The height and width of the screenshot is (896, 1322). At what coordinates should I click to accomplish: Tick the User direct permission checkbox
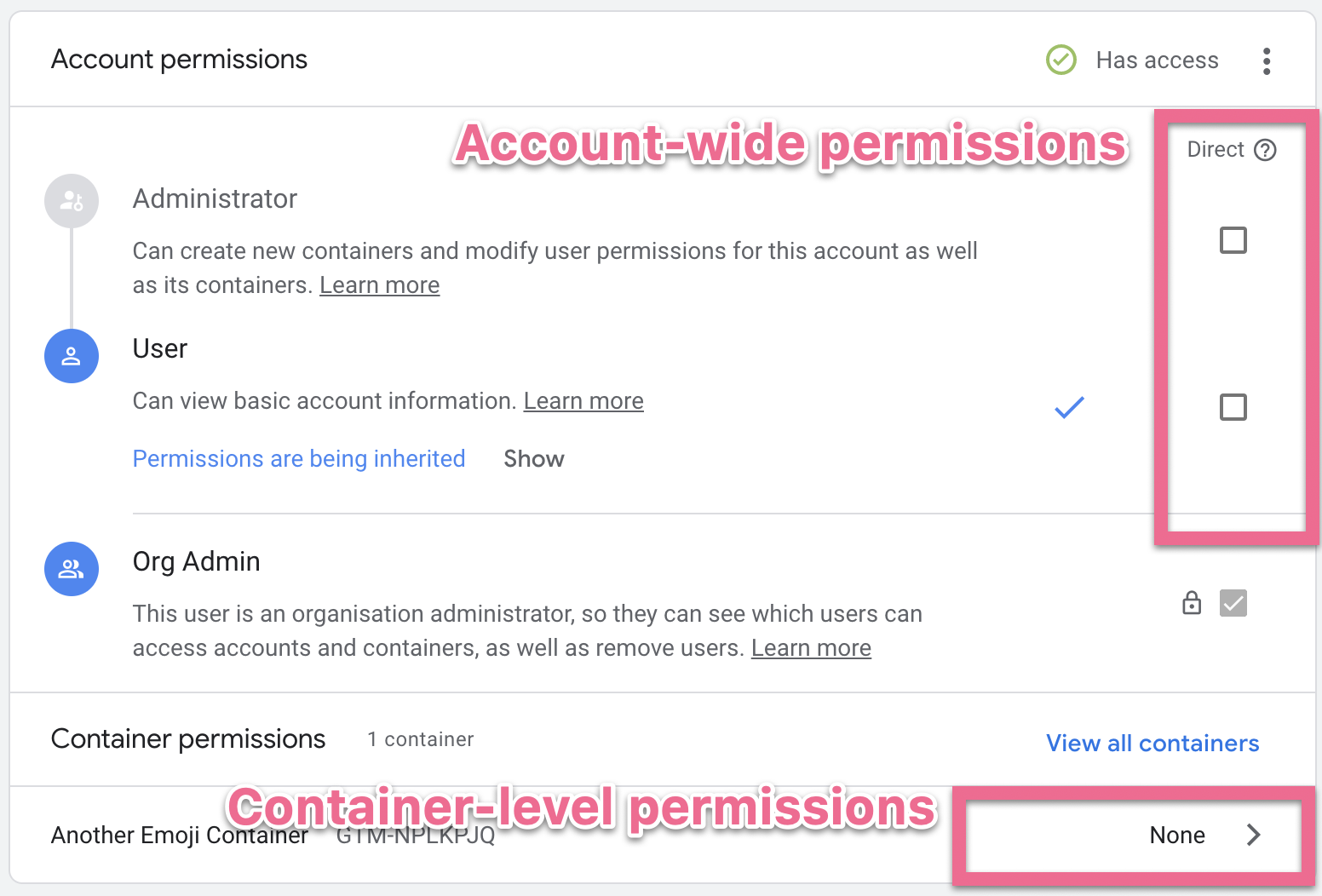click(x=1233, y=407)
